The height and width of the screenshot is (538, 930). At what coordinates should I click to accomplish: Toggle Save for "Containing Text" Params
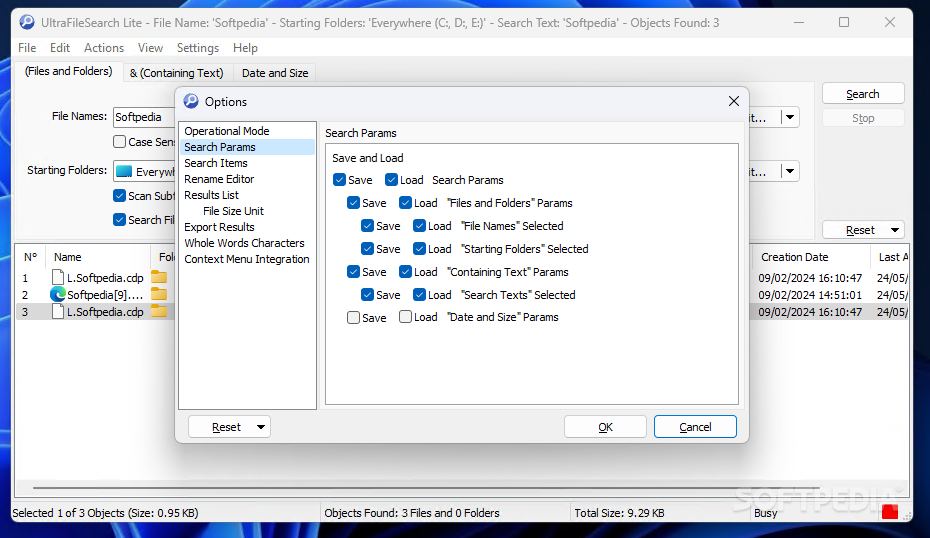353,272
